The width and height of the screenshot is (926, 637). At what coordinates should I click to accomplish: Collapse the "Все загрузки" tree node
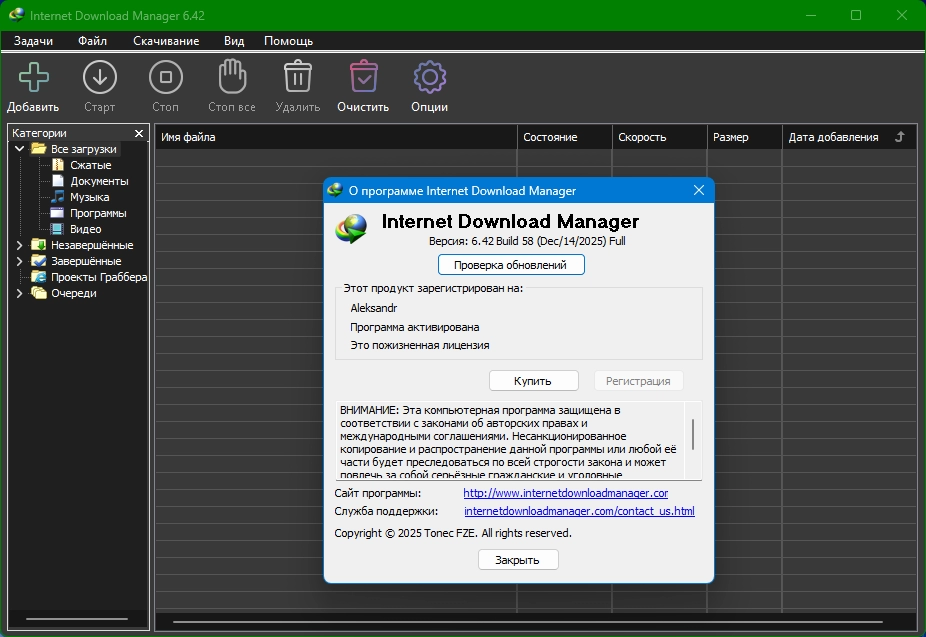[x=19, y=149]
